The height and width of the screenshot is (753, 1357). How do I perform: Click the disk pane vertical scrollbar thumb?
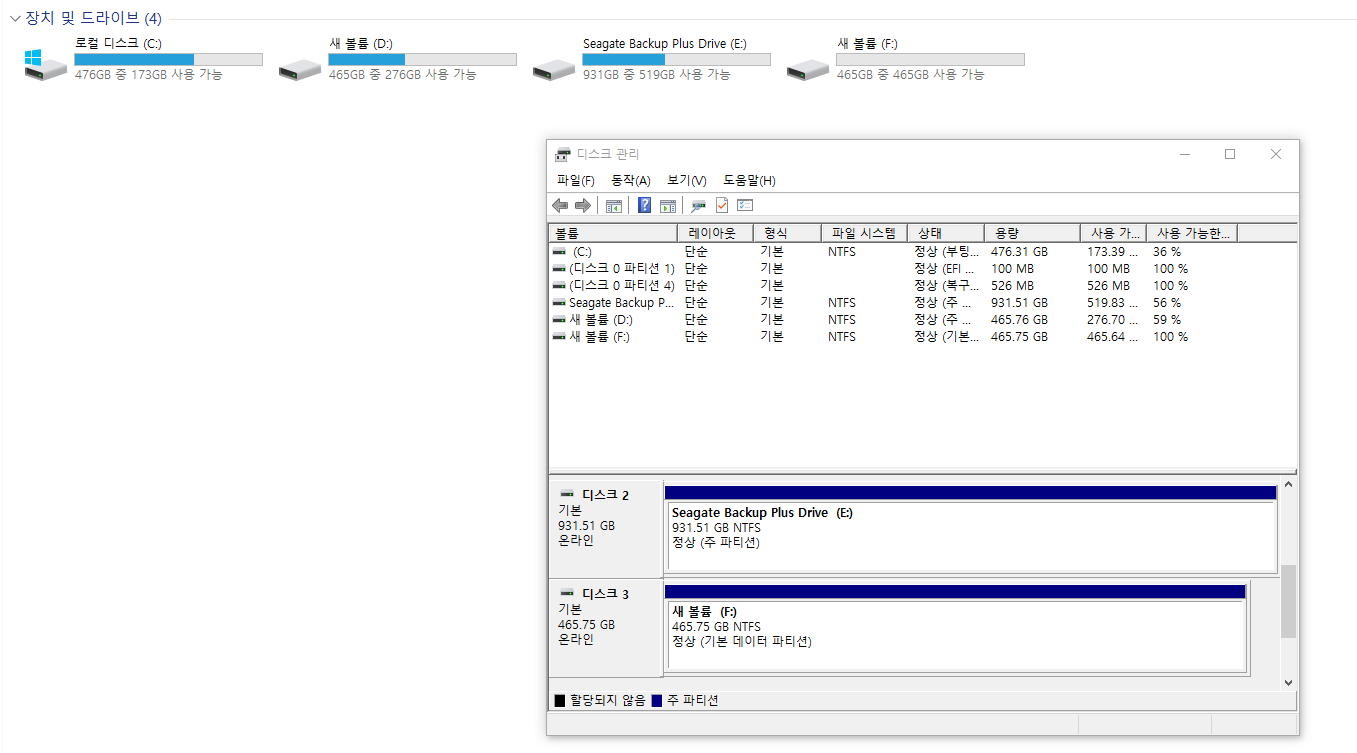tap(1288, 601)
